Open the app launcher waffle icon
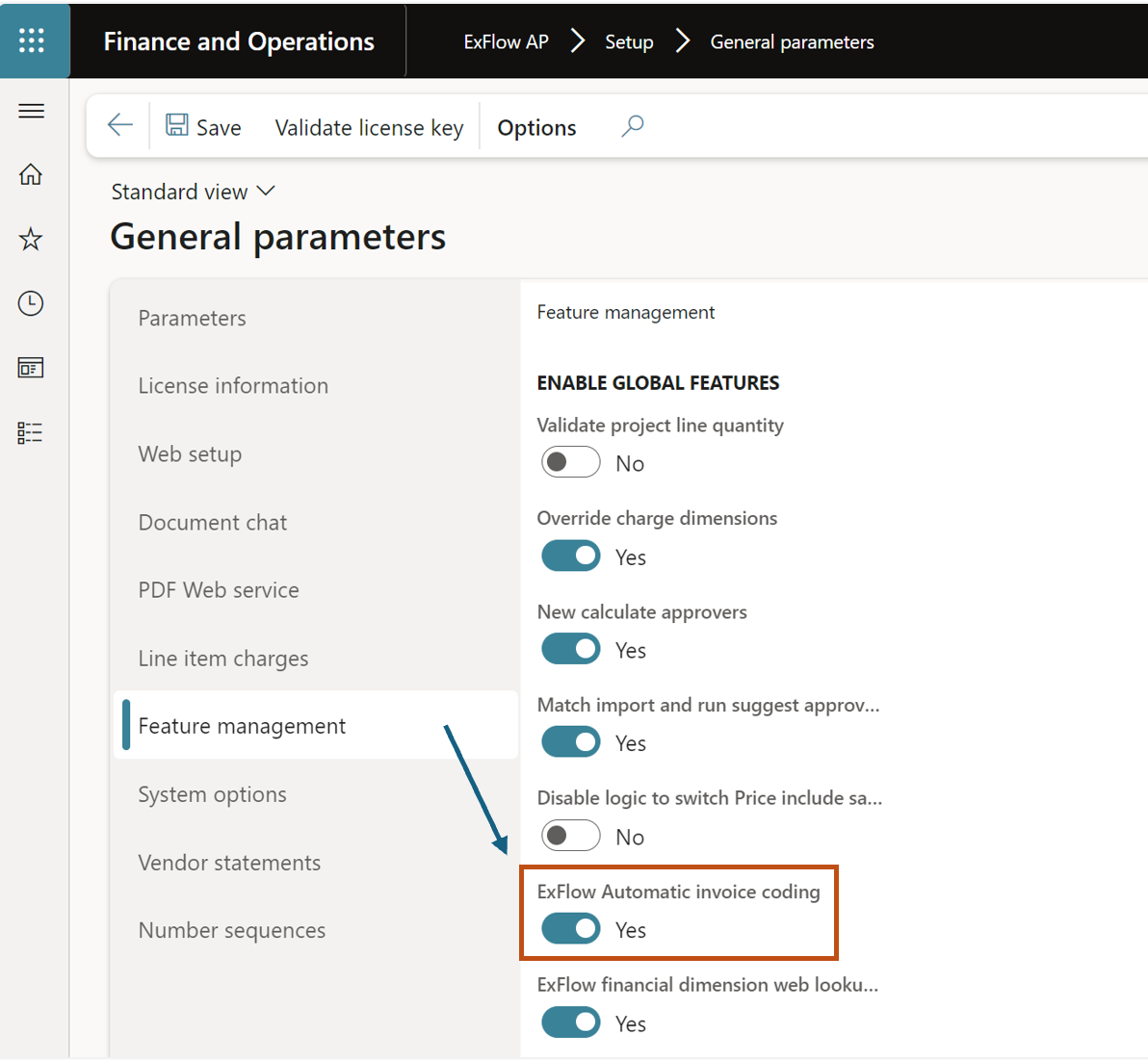 tap(31, 40)
